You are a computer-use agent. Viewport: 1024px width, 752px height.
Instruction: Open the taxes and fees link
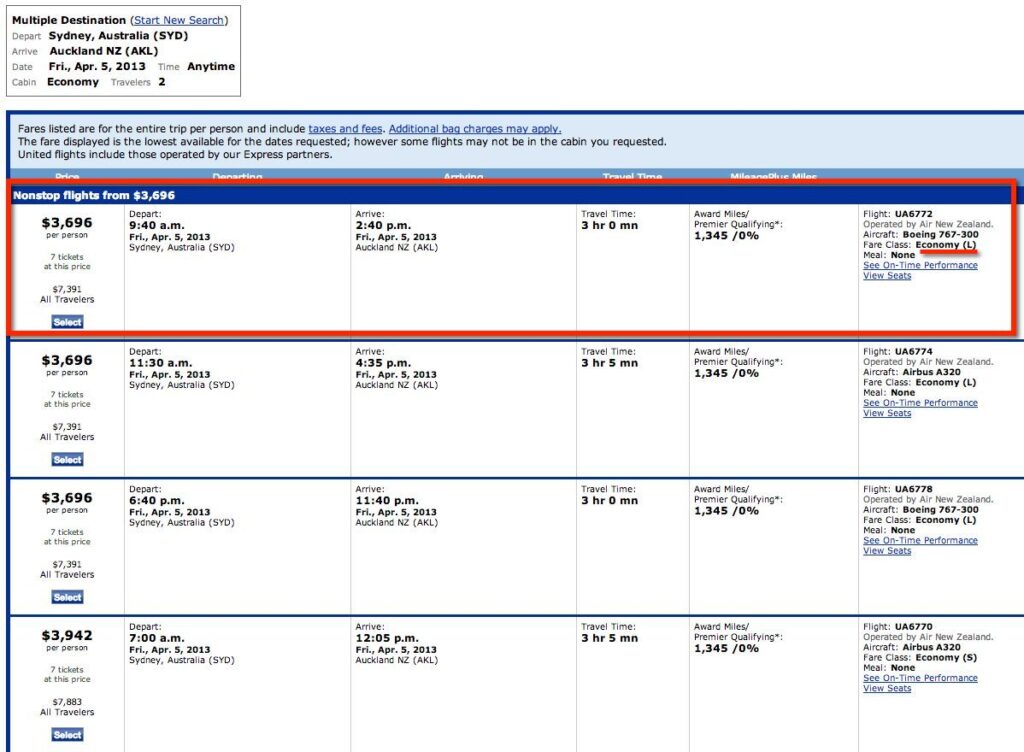345,129
